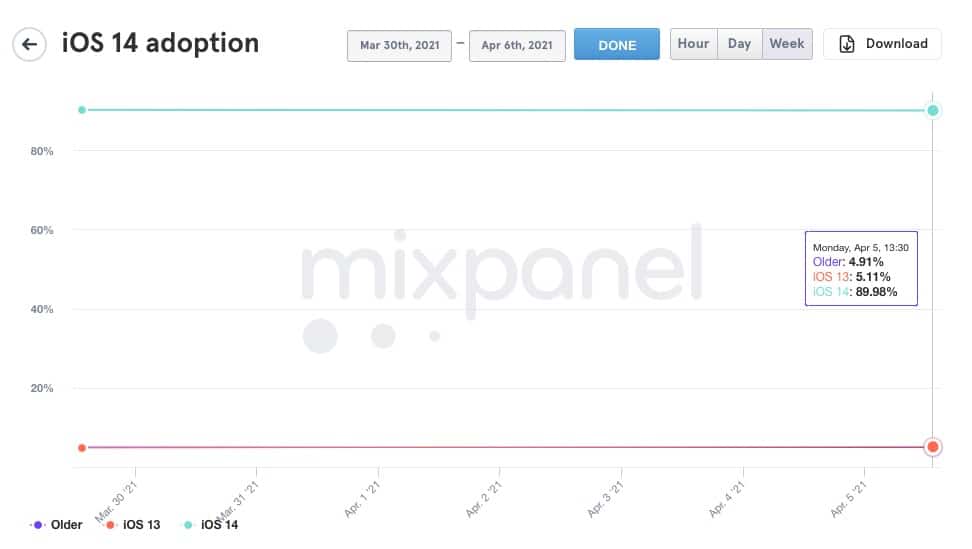
Task: Click the download icon in Download button
Action: (847, 44)
